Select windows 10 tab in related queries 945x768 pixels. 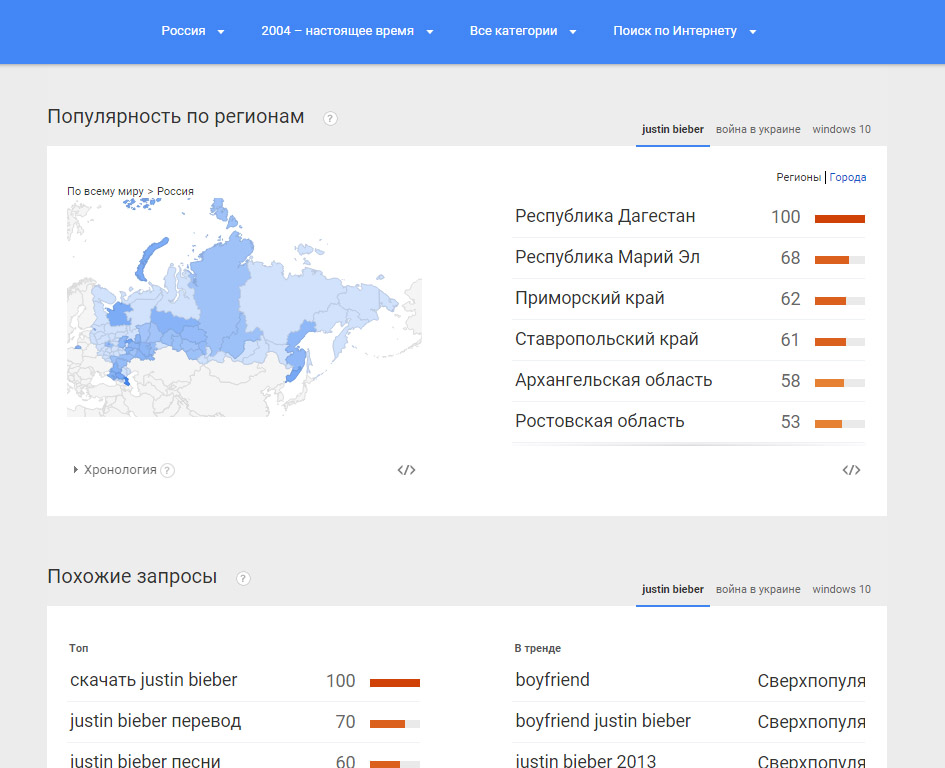tap(841, 590)
